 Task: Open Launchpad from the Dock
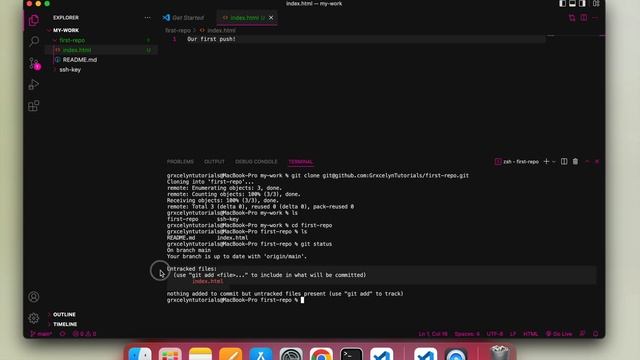(170, 353)
